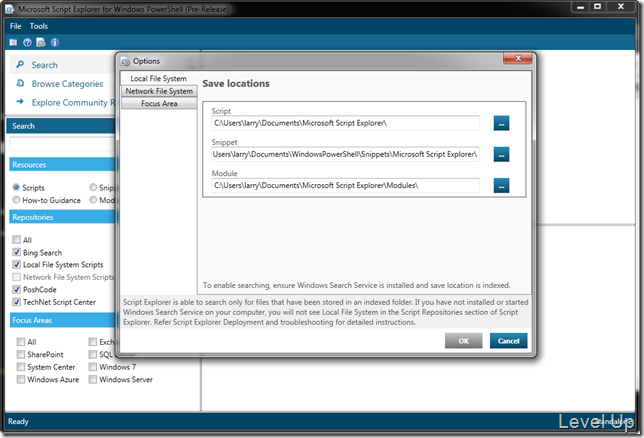The height and width of the screenshot is (438, 644).
Task: Select the Snippets resource radio button
Action: [x=93, y=187]
